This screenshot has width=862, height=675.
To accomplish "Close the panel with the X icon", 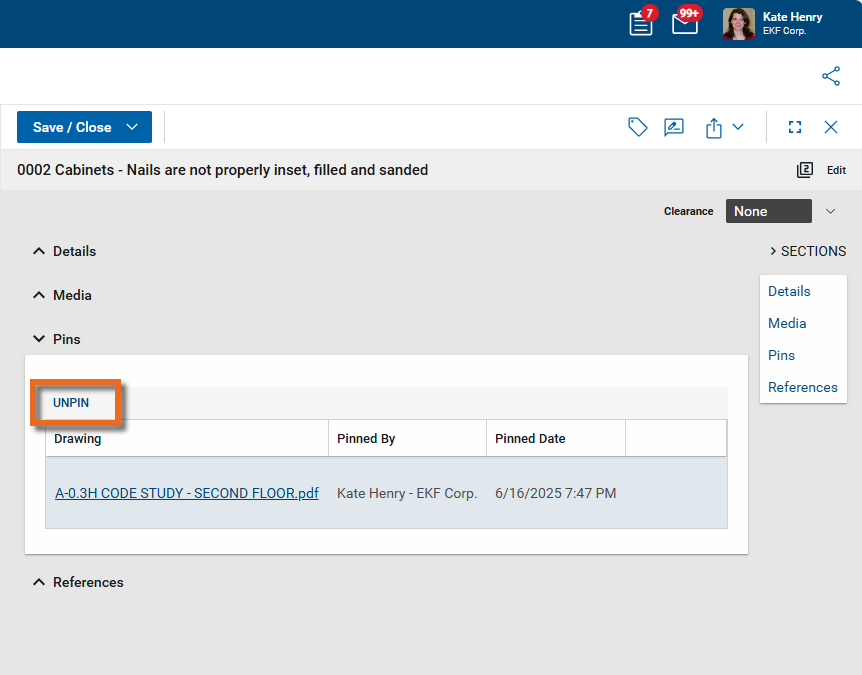I will (x=831, y=127).
